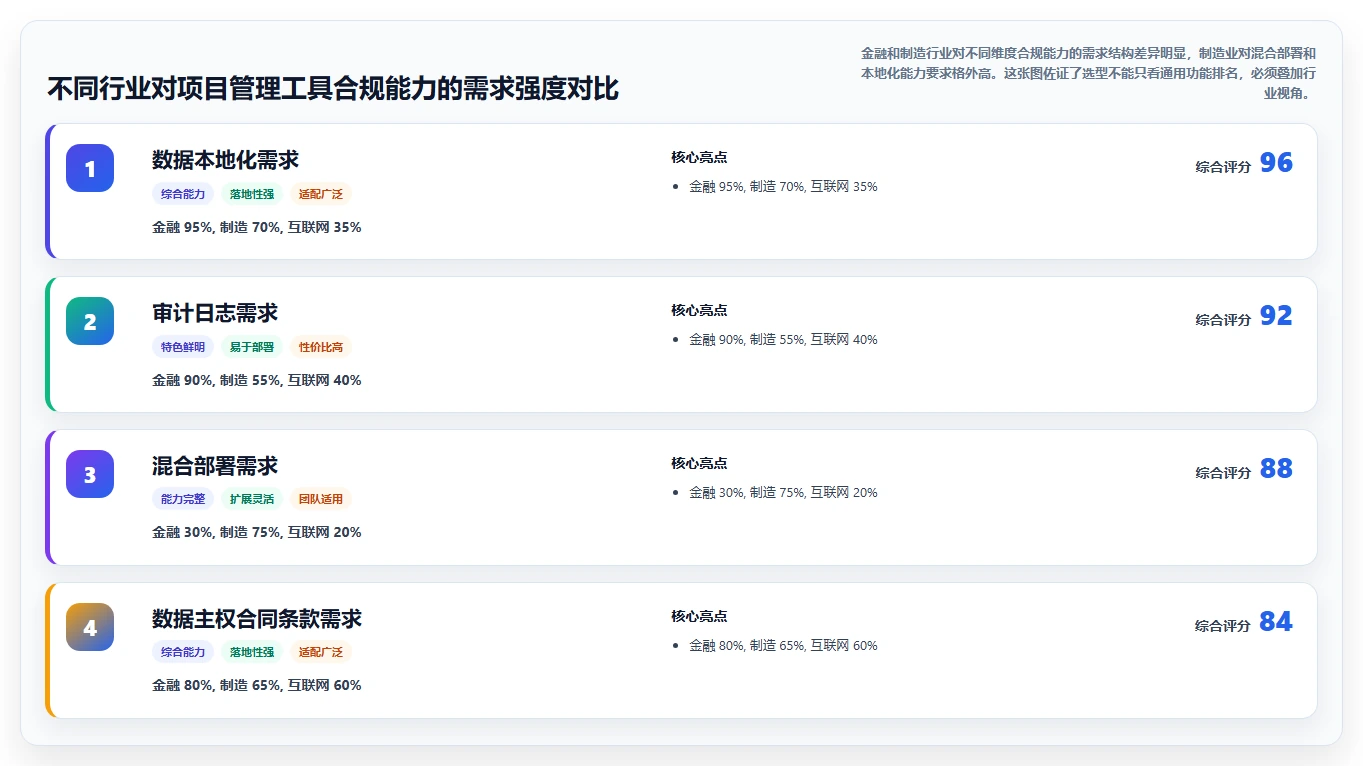This screenshot has height=766, width=1363.
Task: Click 核心亮点 heading in 混合部署需求 card
Action: (x=699, y=463)
